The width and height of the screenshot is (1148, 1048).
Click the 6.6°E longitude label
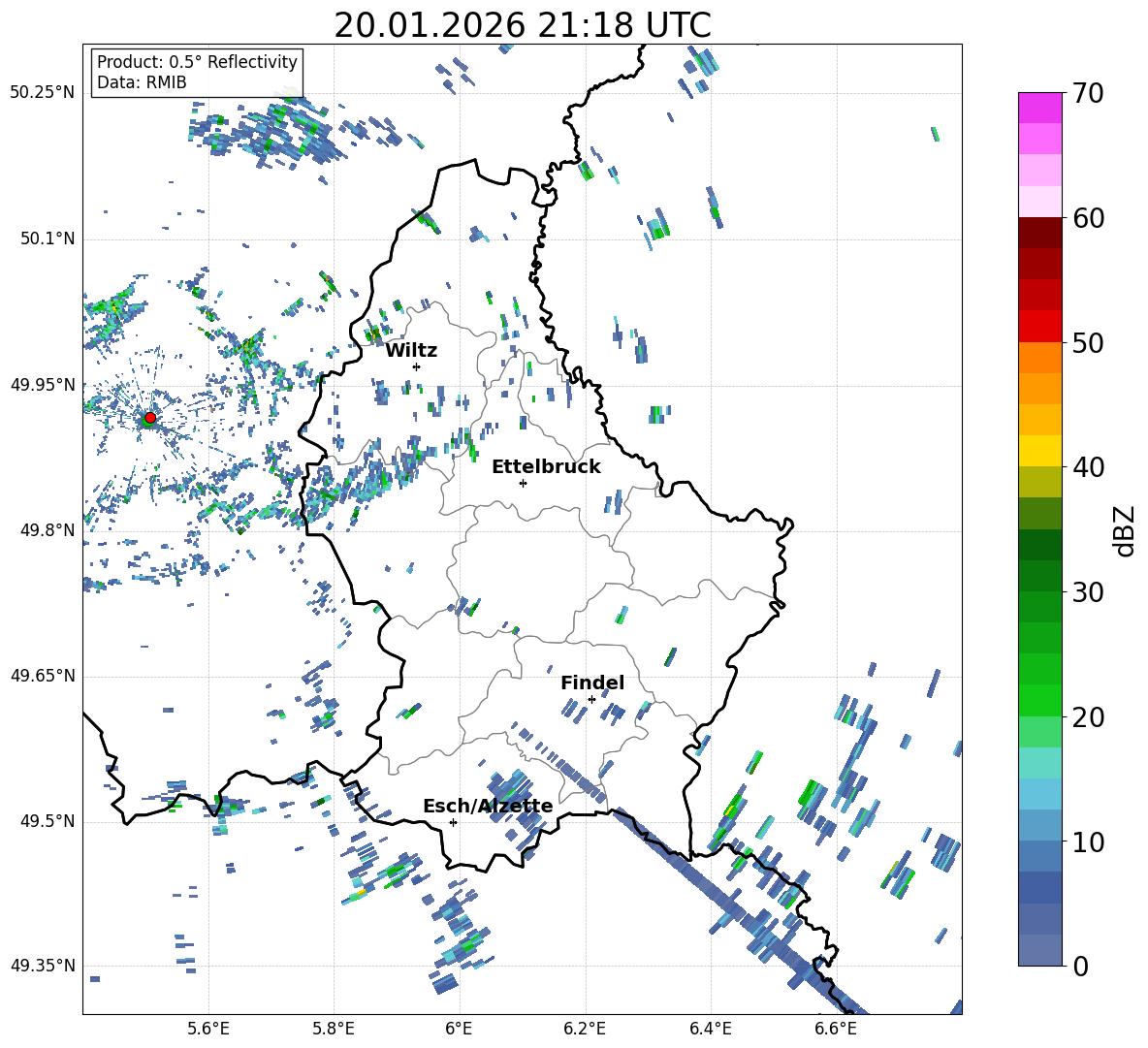[x=836, y=1029]
